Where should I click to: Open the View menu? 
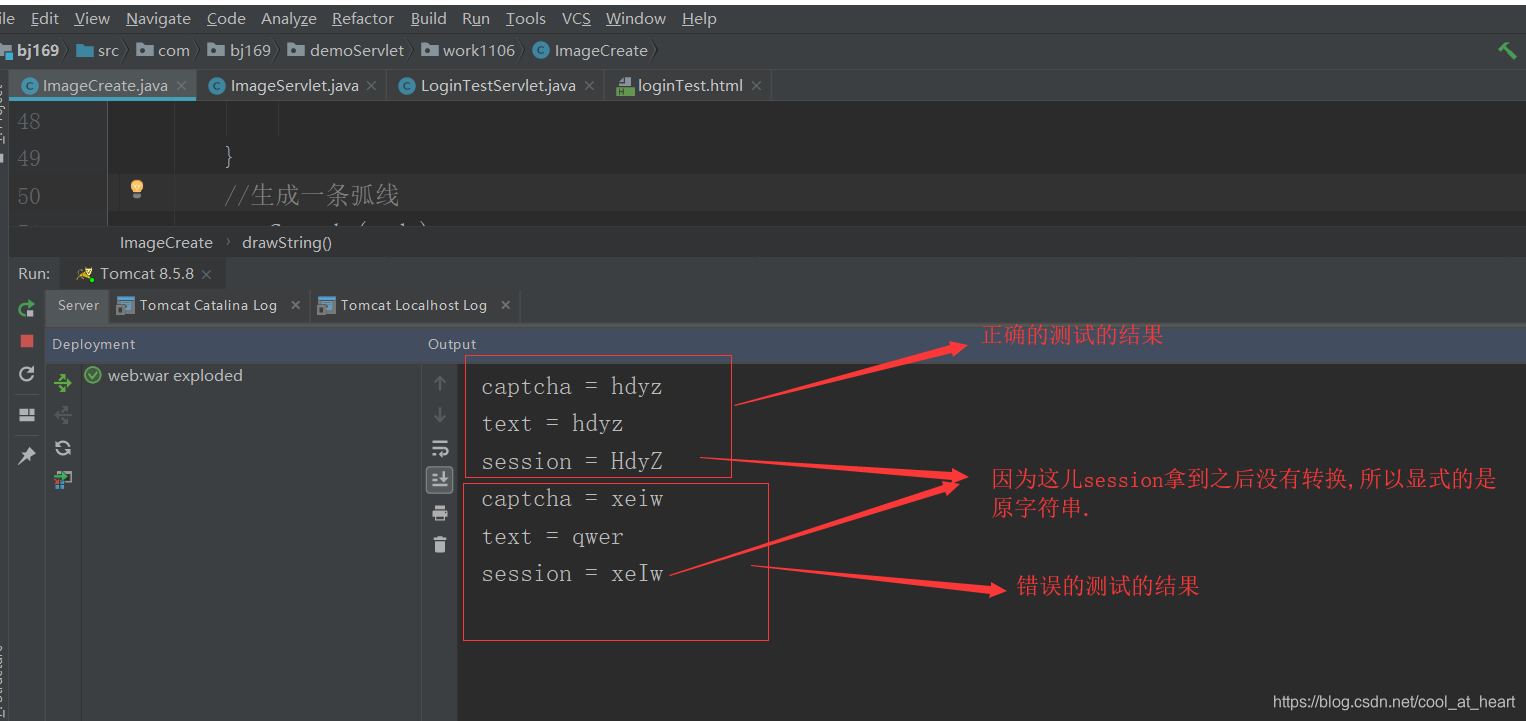92,19
